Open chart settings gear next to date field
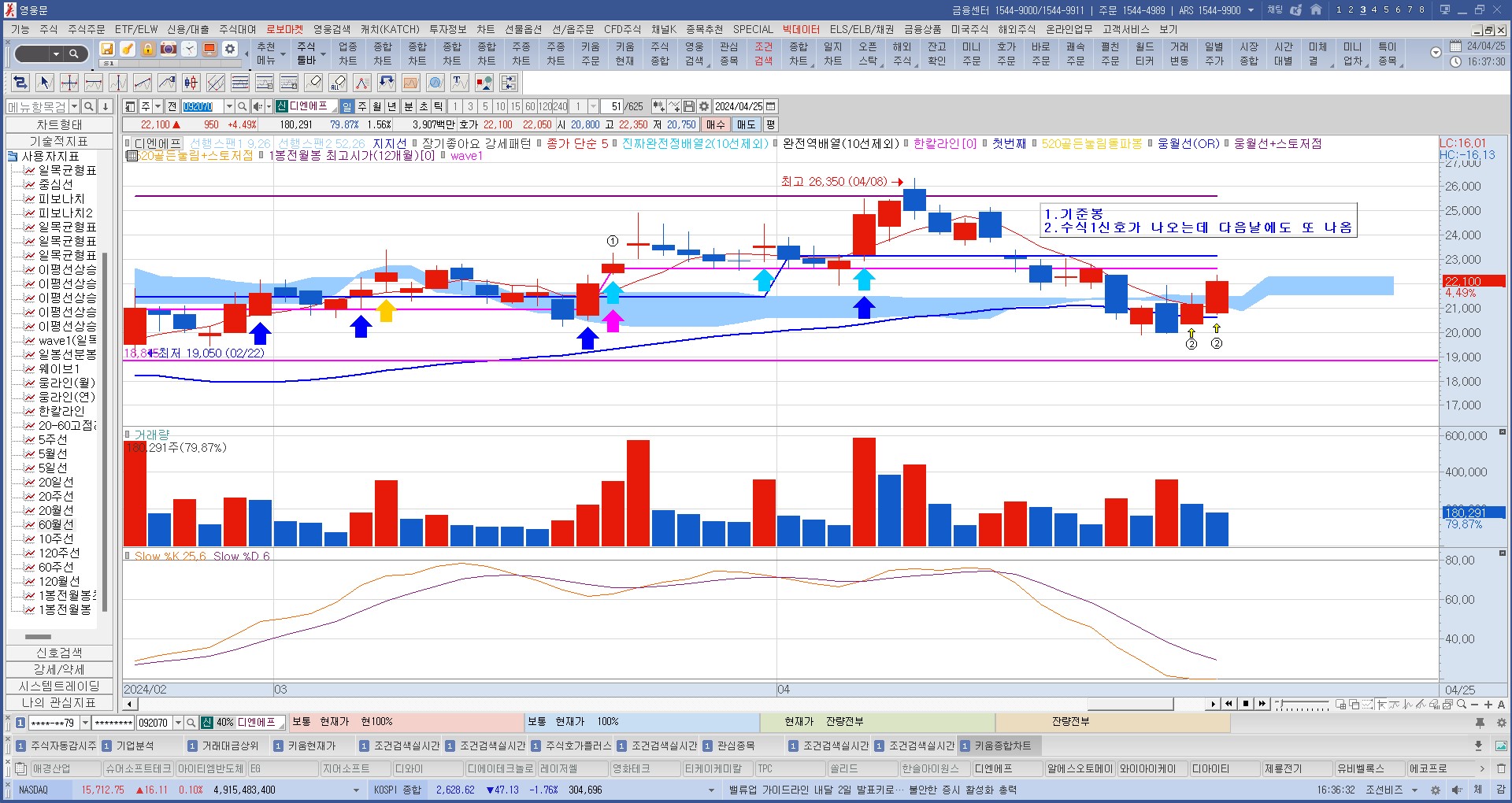This screenshot has height=803, width=1512. (x=704, y=106)
